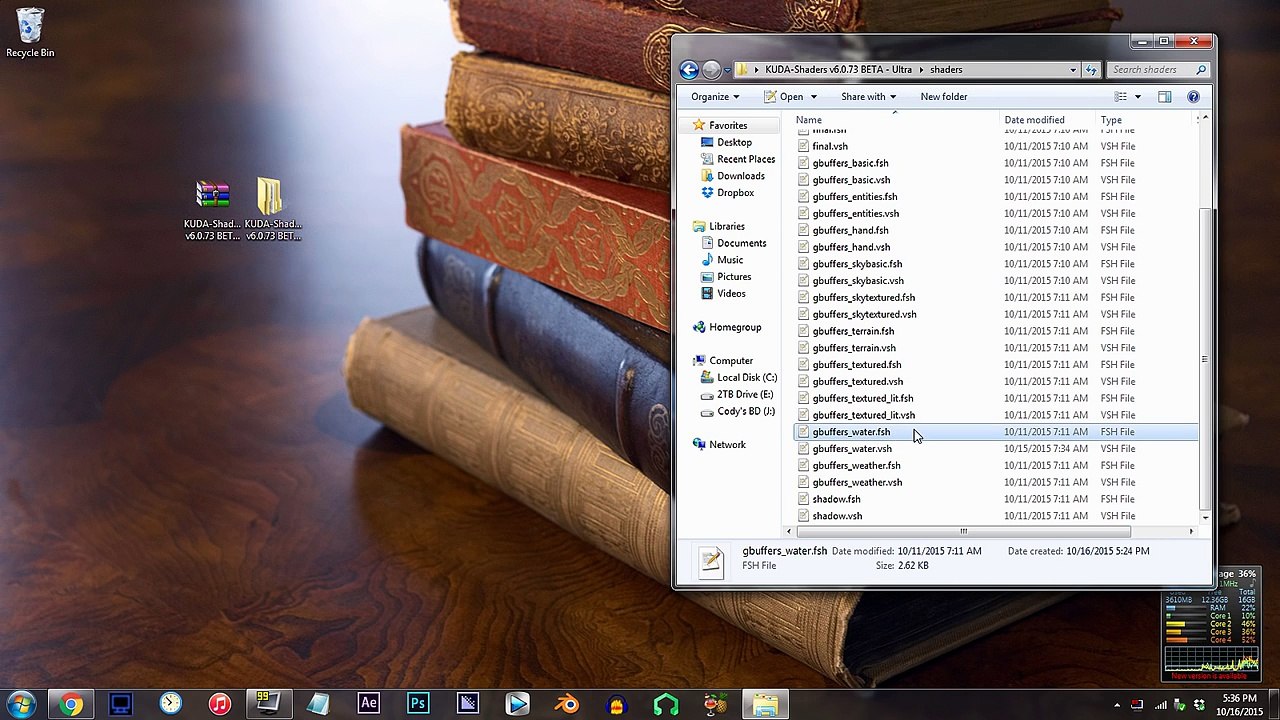This screenshot has width=1280, height=720.
Task: Expand the breadcrumb arrow before shaders
Action: pos(921,70)
